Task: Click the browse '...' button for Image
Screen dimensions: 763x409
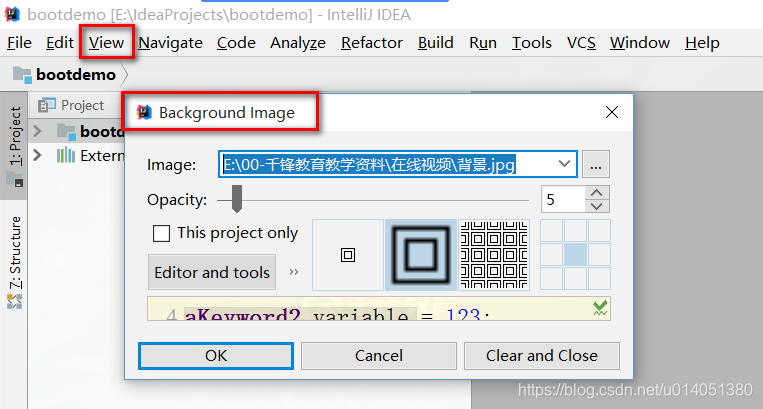Action: pos(596,164)
